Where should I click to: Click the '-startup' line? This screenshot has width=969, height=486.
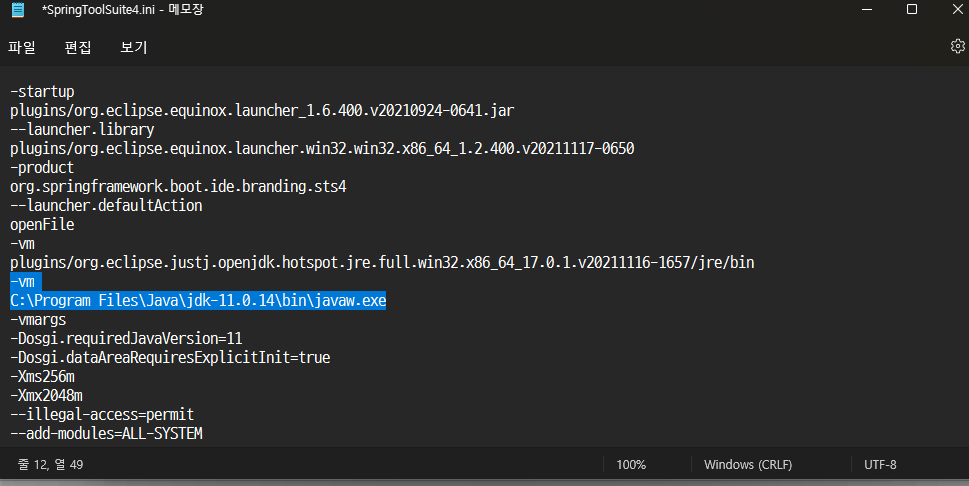click(x=42, y=92)
